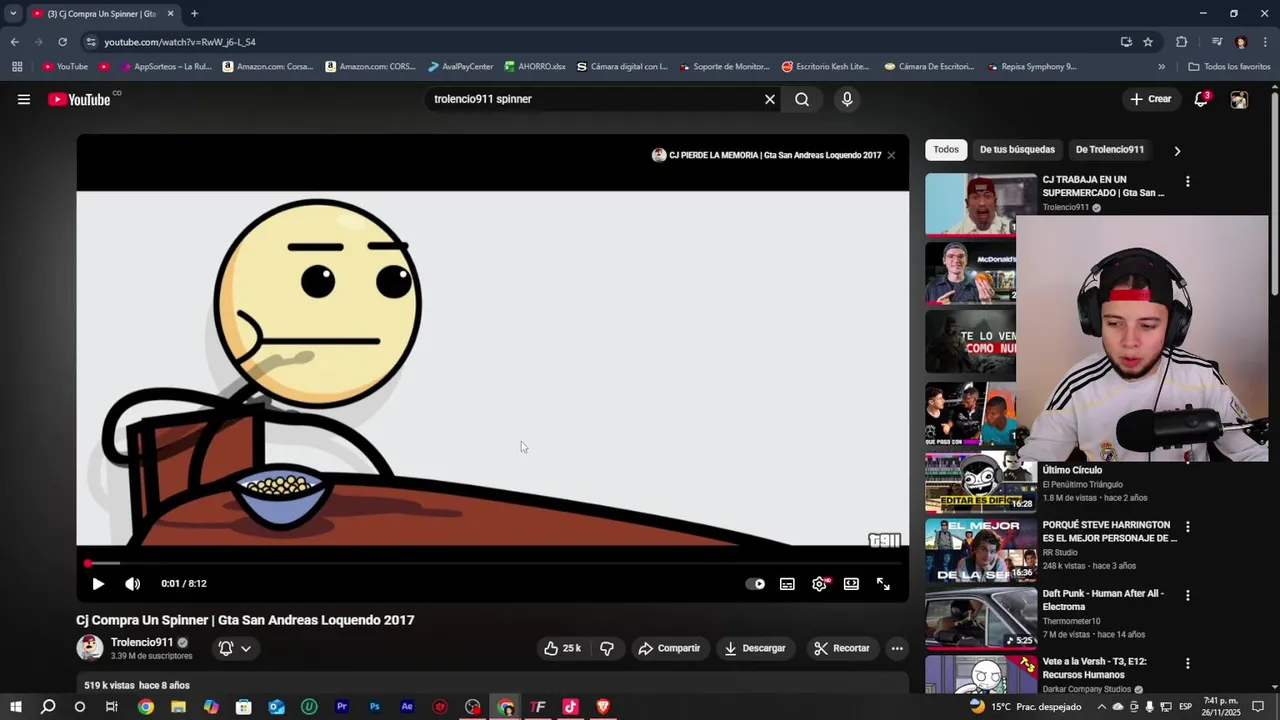
Task: Toggle autoplay switch in the player
Action: point(755,584)
